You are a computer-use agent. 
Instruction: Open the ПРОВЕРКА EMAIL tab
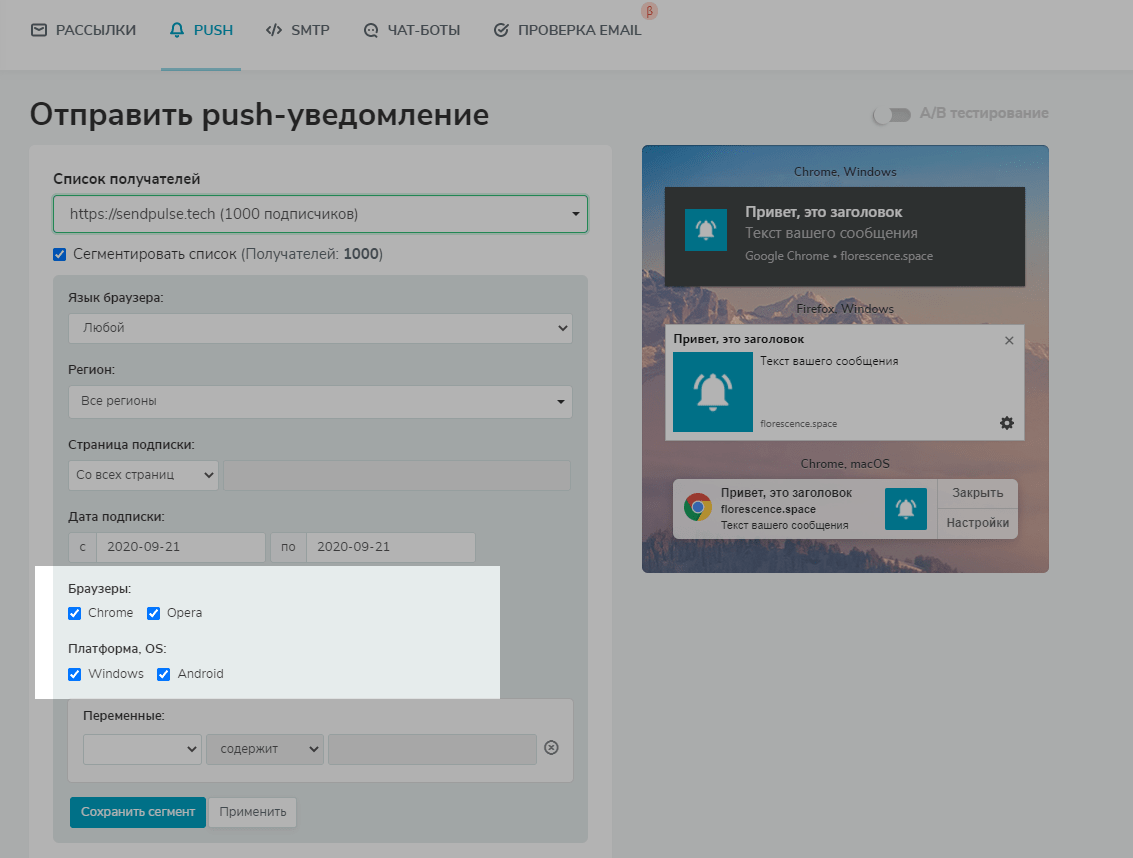pos(567,30)
